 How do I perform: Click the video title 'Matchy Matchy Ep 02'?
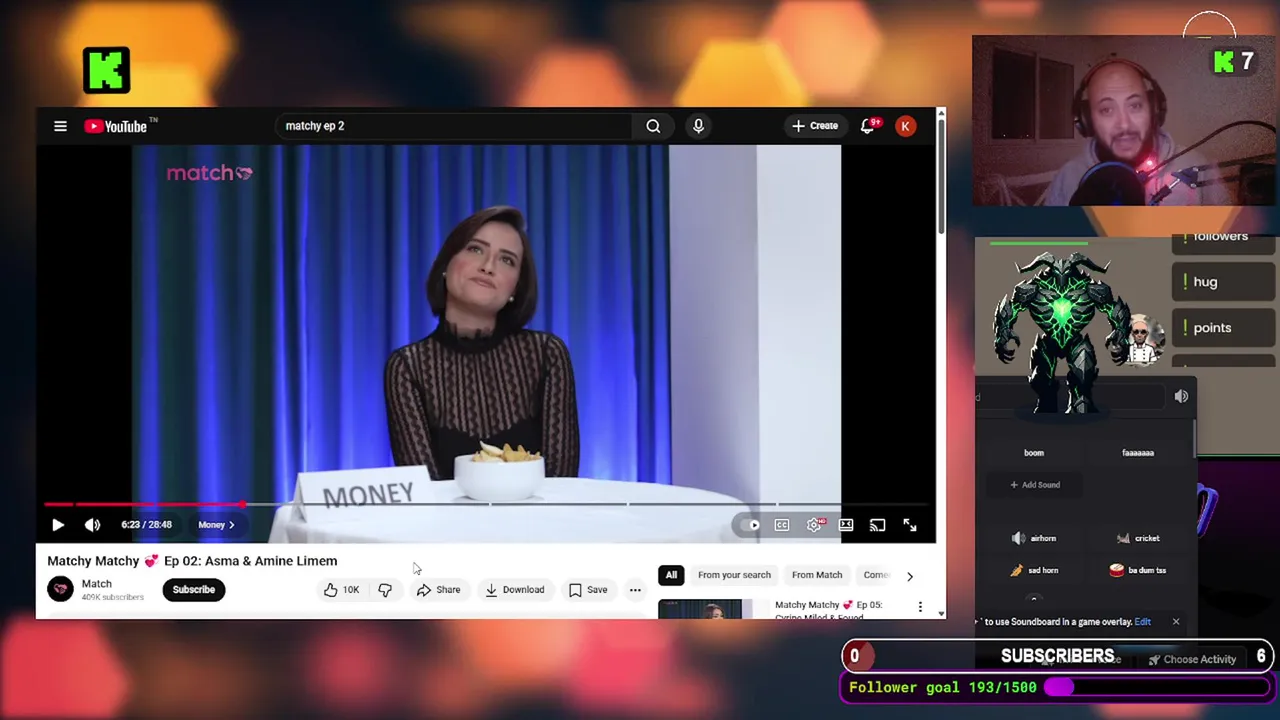[192, 561]
